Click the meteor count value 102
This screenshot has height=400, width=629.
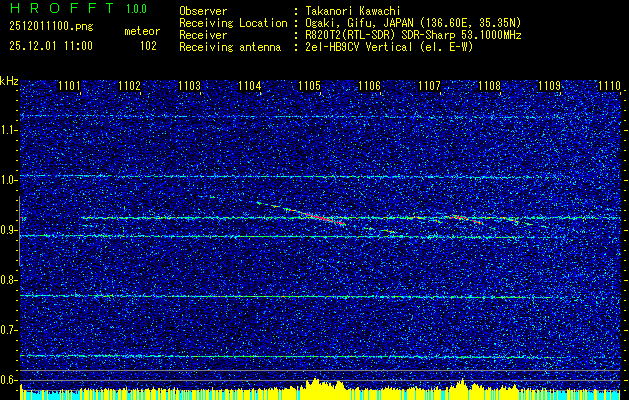click(148, 45)
